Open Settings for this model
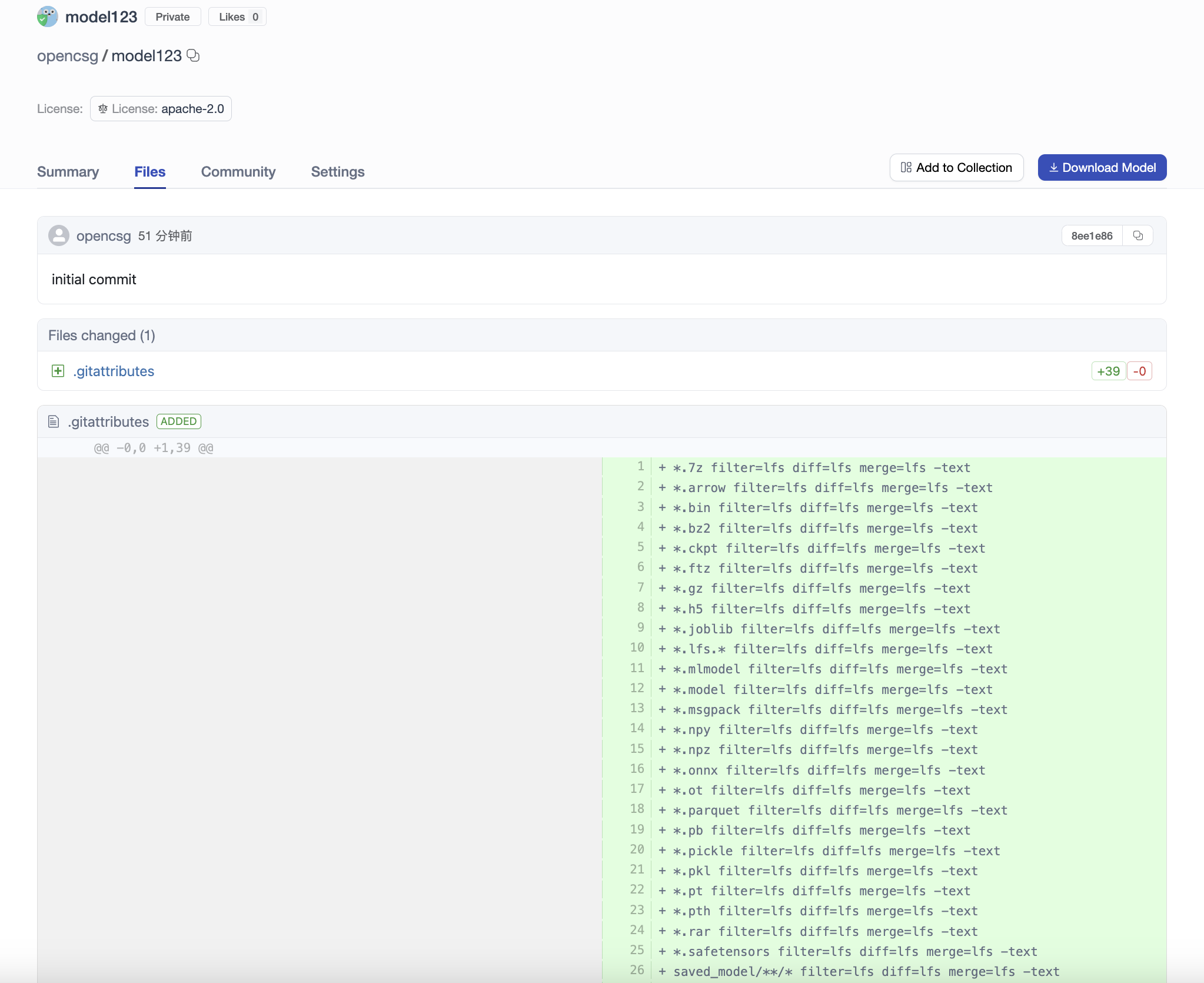 click(x=337, y=171)
